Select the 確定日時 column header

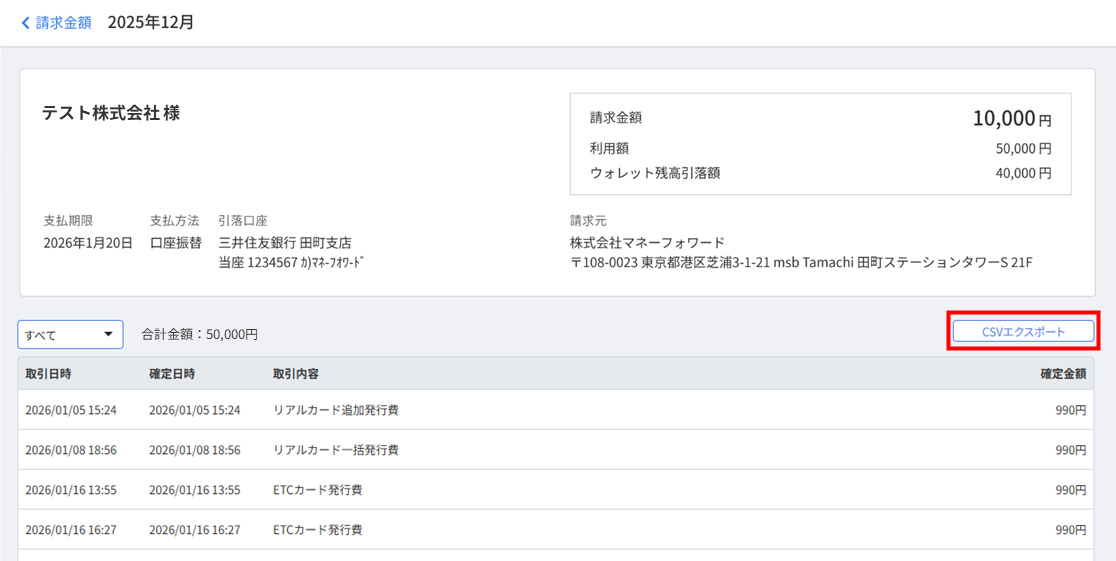click(172, 374)
